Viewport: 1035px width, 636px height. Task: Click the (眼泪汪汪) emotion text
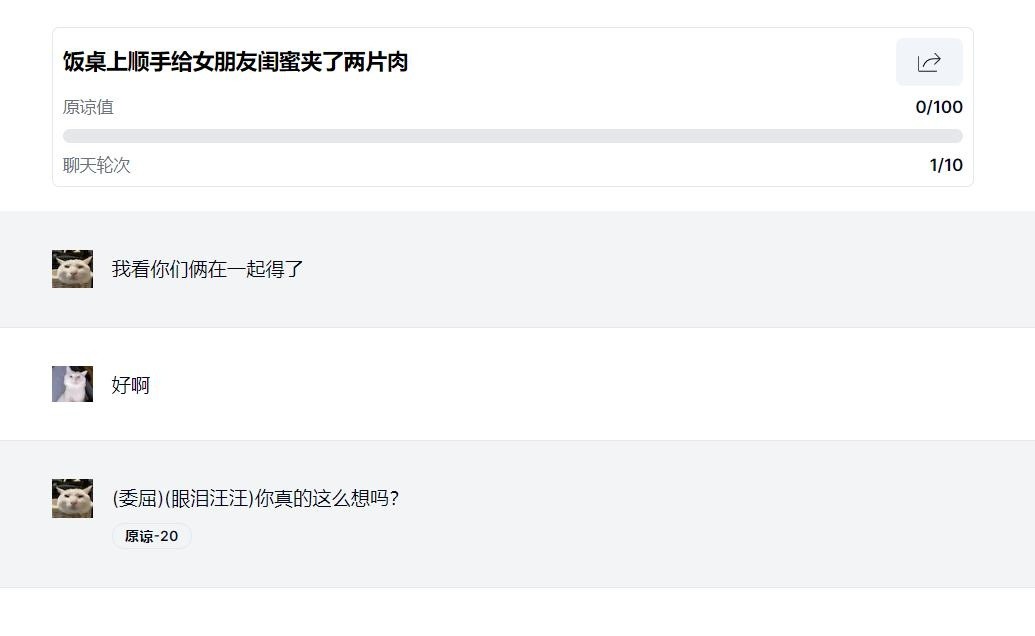[208, 498]
